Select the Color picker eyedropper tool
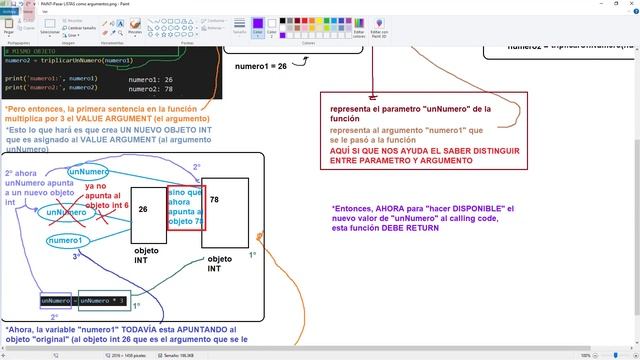640x360 pixels. point(113,32)
